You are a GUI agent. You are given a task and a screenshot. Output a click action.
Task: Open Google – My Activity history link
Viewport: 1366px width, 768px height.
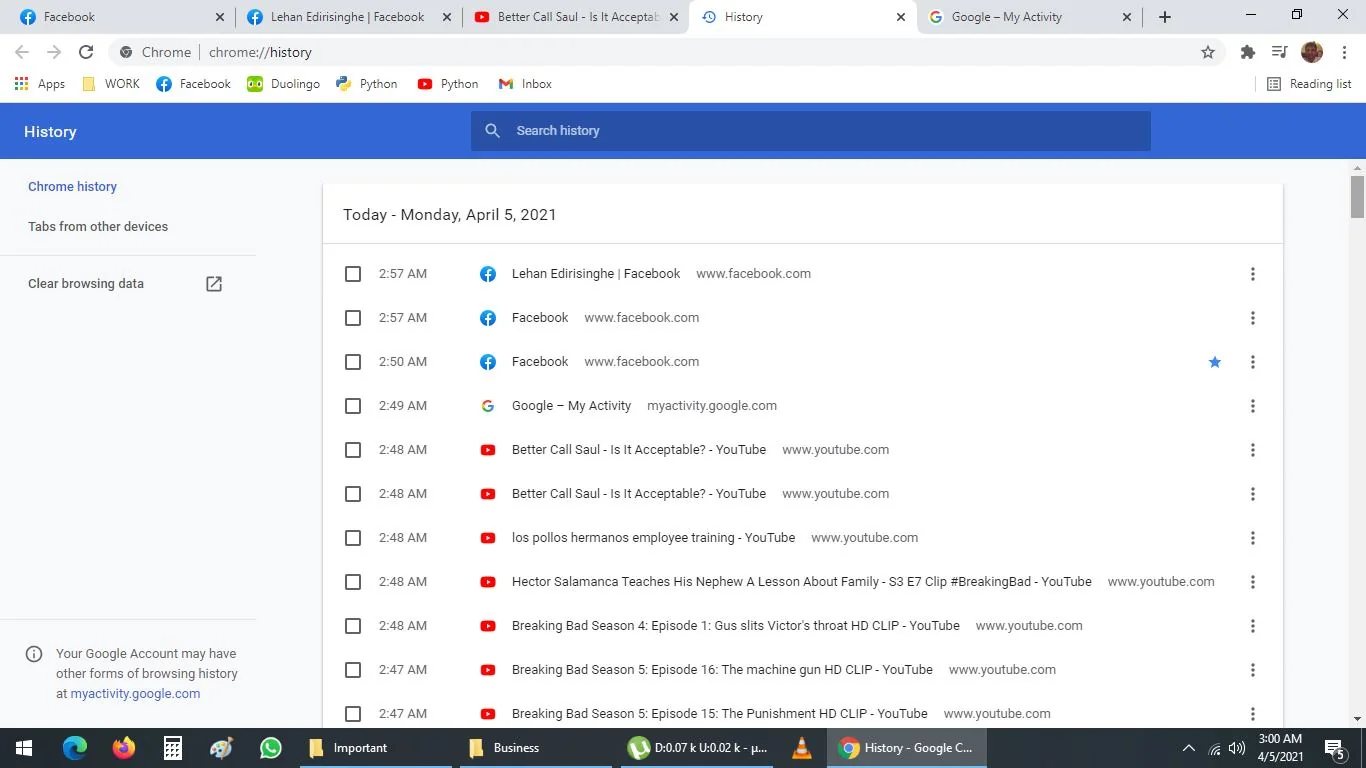571,406
